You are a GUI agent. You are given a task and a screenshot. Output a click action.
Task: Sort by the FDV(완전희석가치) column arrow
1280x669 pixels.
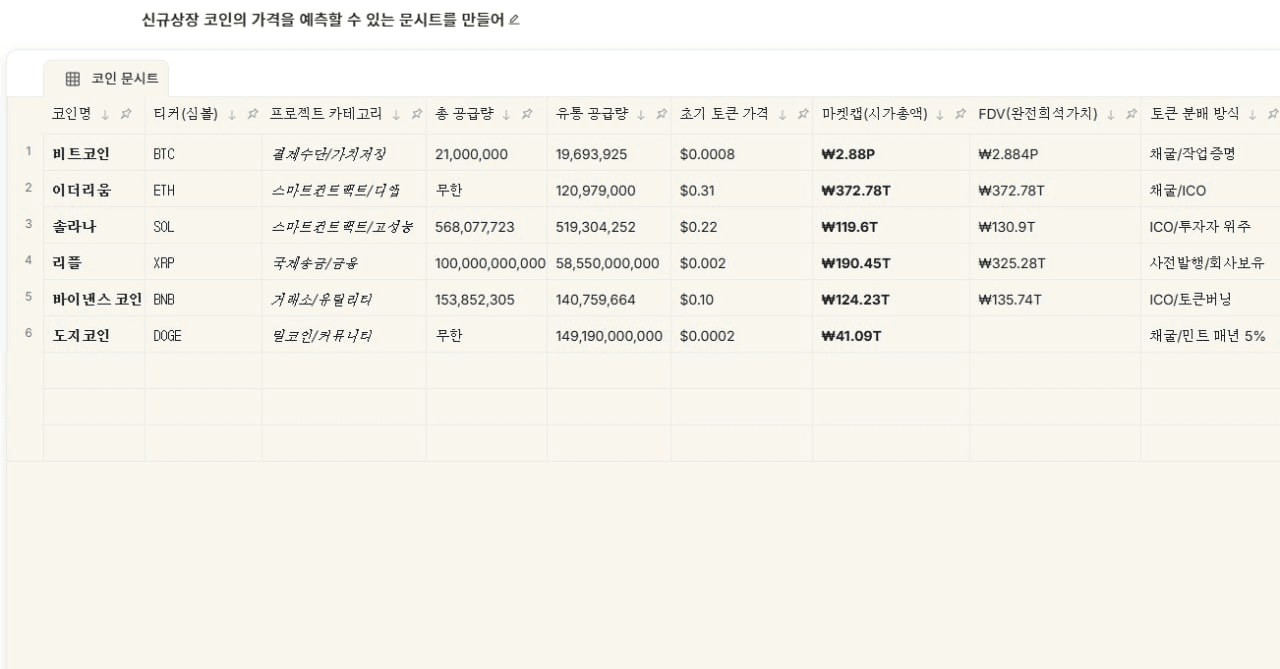1110,115
